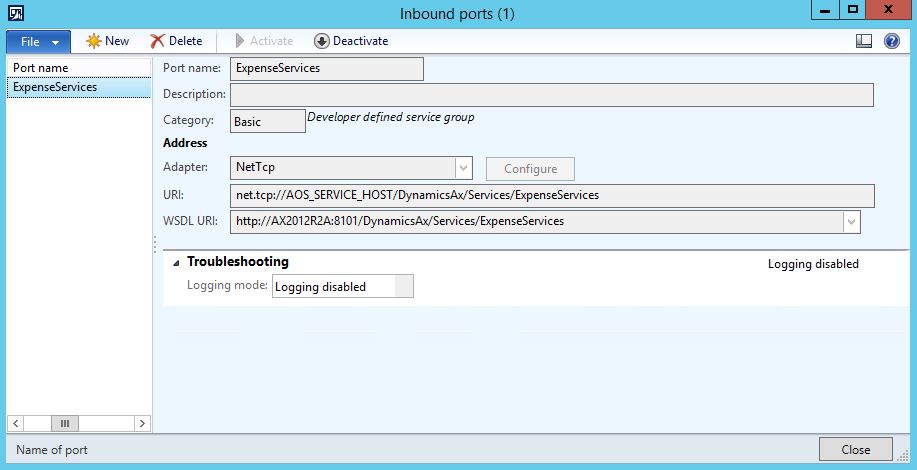The height and width of the screenshot is (470, 917).
Task: Click the Deactivate down-arrow icon
Action: 322,41
